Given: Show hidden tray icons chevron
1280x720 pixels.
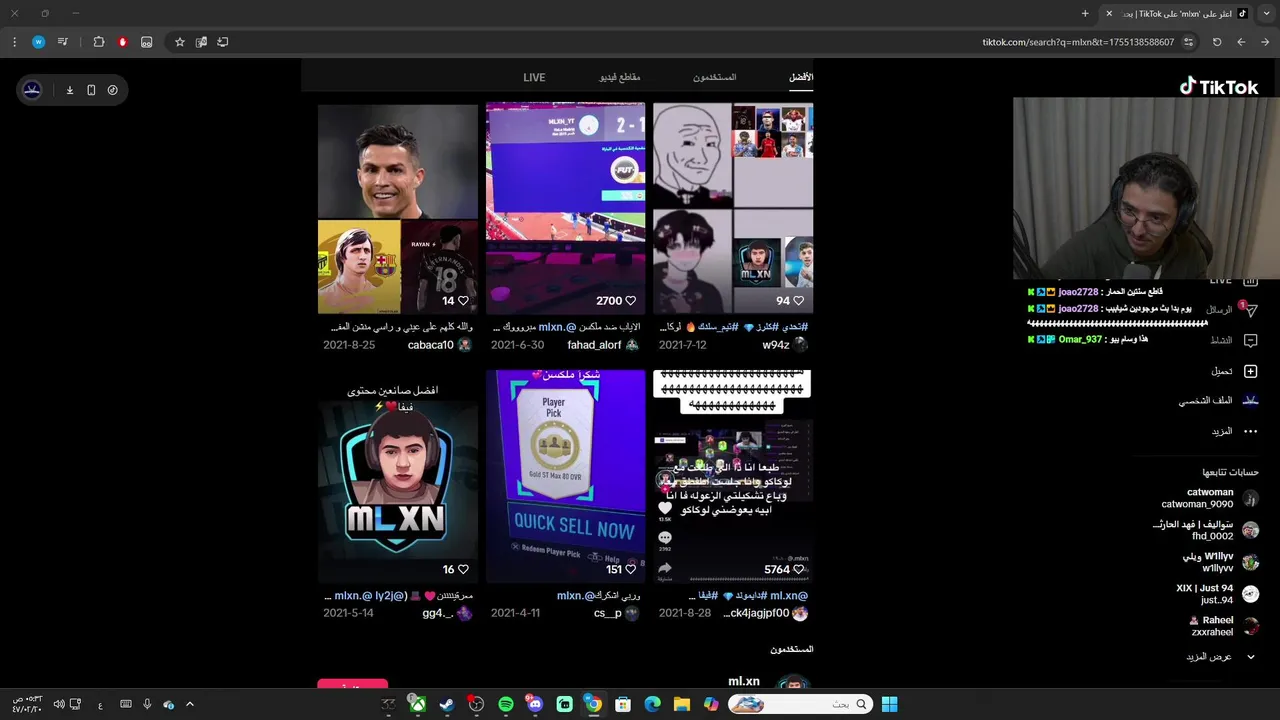Looking at the screenshot, I should click(189, 704).
